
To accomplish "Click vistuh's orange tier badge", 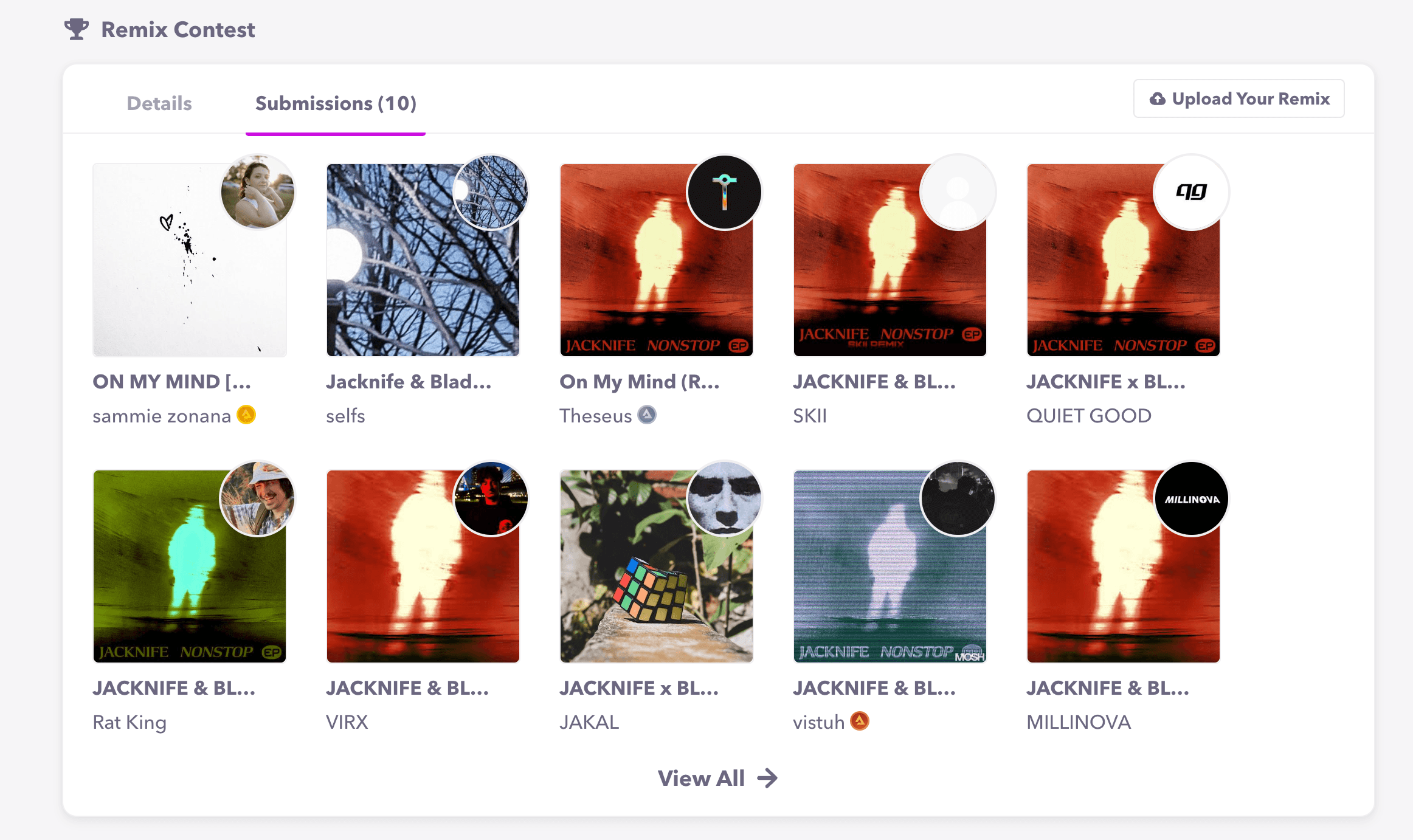I will (859, 721).
